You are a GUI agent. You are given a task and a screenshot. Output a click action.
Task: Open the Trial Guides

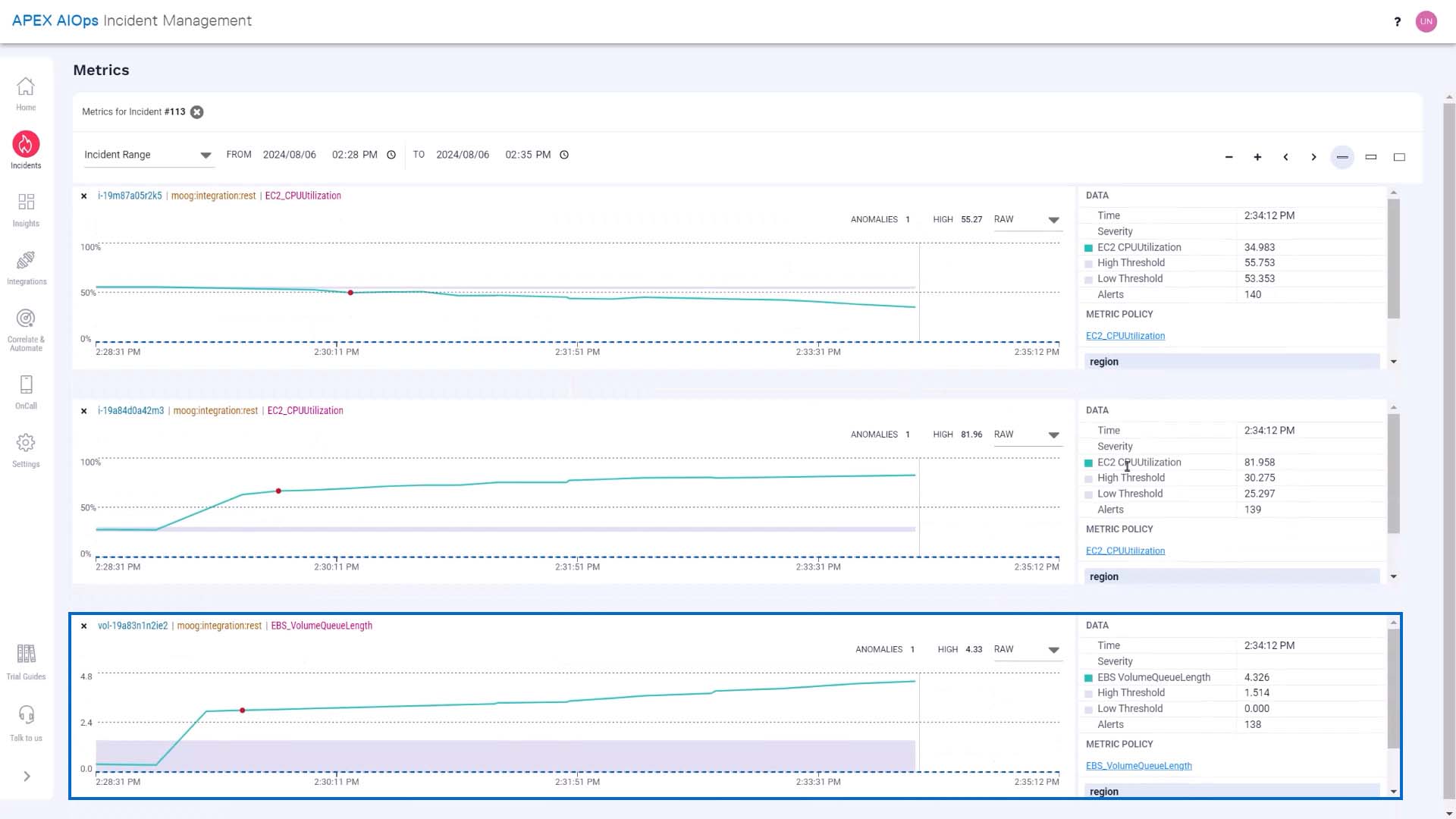pos(26,662)
